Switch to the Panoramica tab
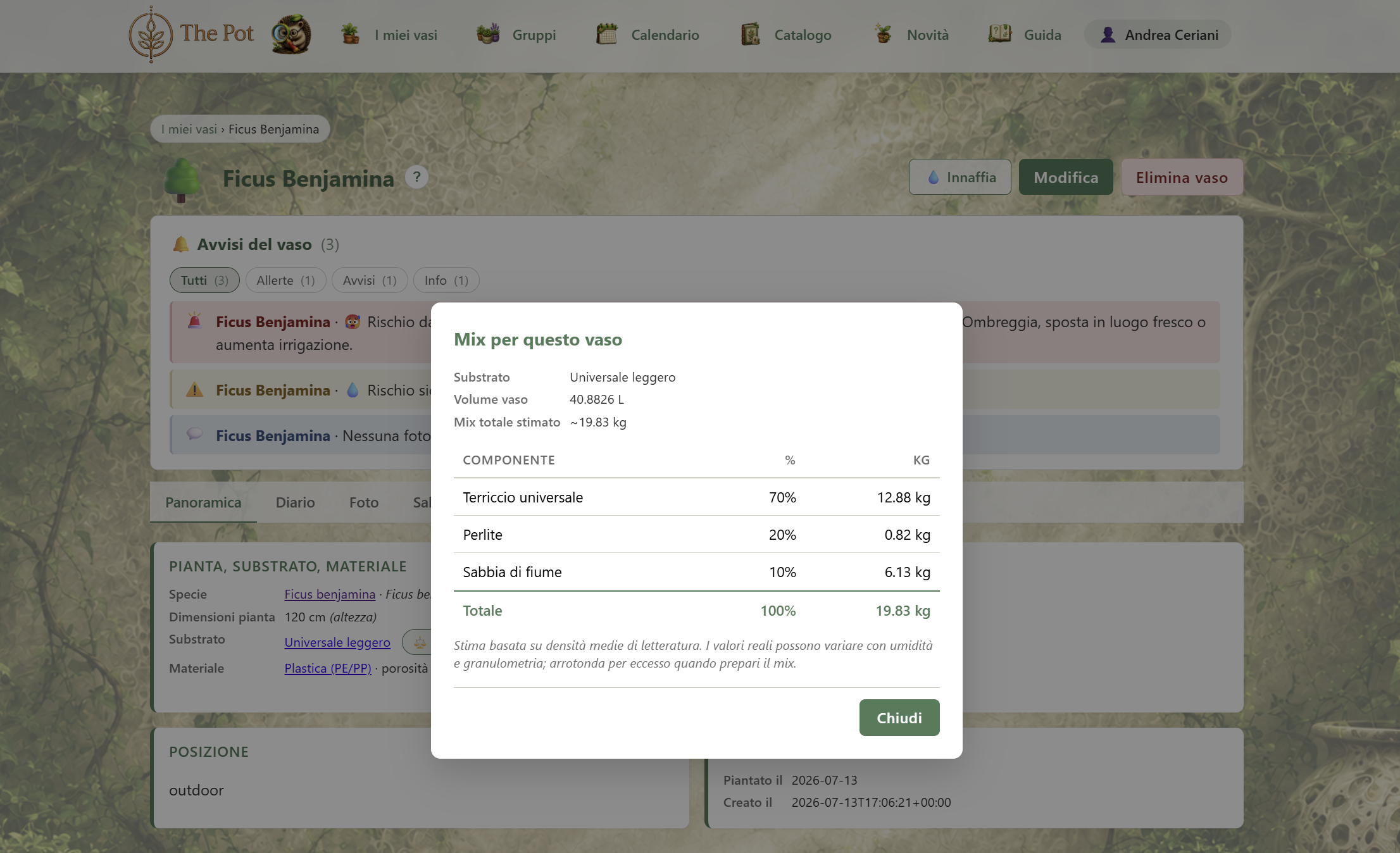The width and height of the screenshot is (1400, 853). click(203, 502)
